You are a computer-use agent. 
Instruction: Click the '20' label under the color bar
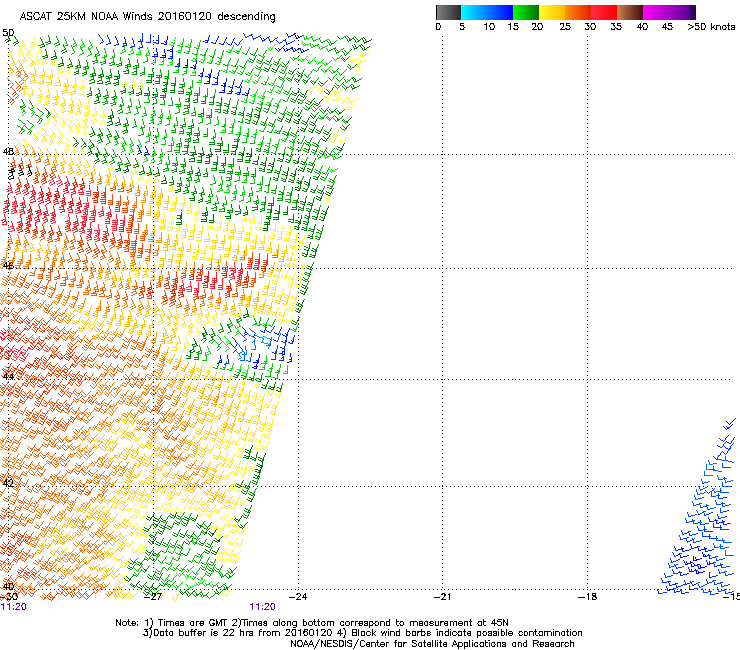pyautogui.click(x=537, y=27)
